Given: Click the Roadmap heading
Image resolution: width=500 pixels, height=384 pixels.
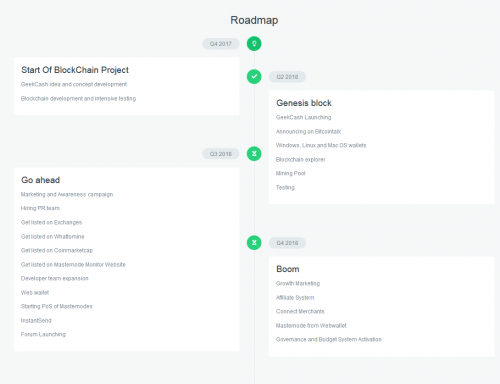Looking at the screenshot, I should coord(254,20).
